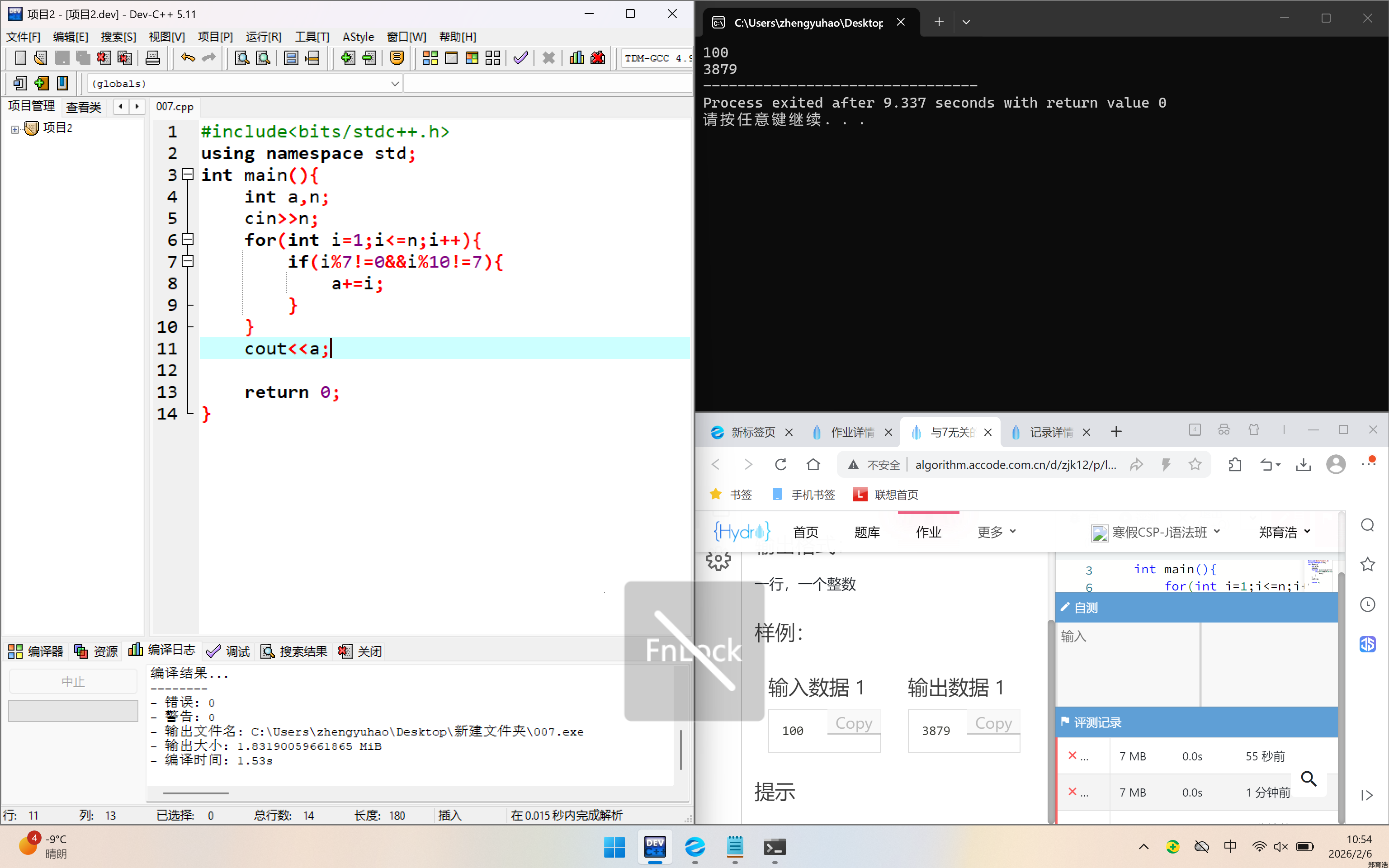The height and width of the screenshot is (868, 1389).
Task: Collapse the main() code fold marker
Action: 188,174
